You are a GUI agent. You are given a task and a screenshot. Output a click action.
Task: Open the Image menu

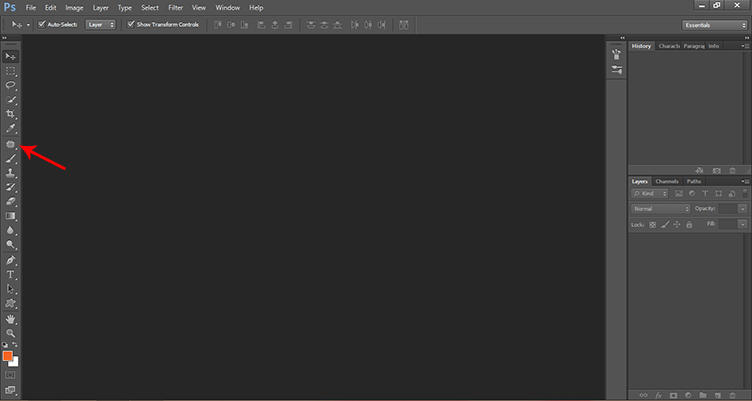[74, 7]
